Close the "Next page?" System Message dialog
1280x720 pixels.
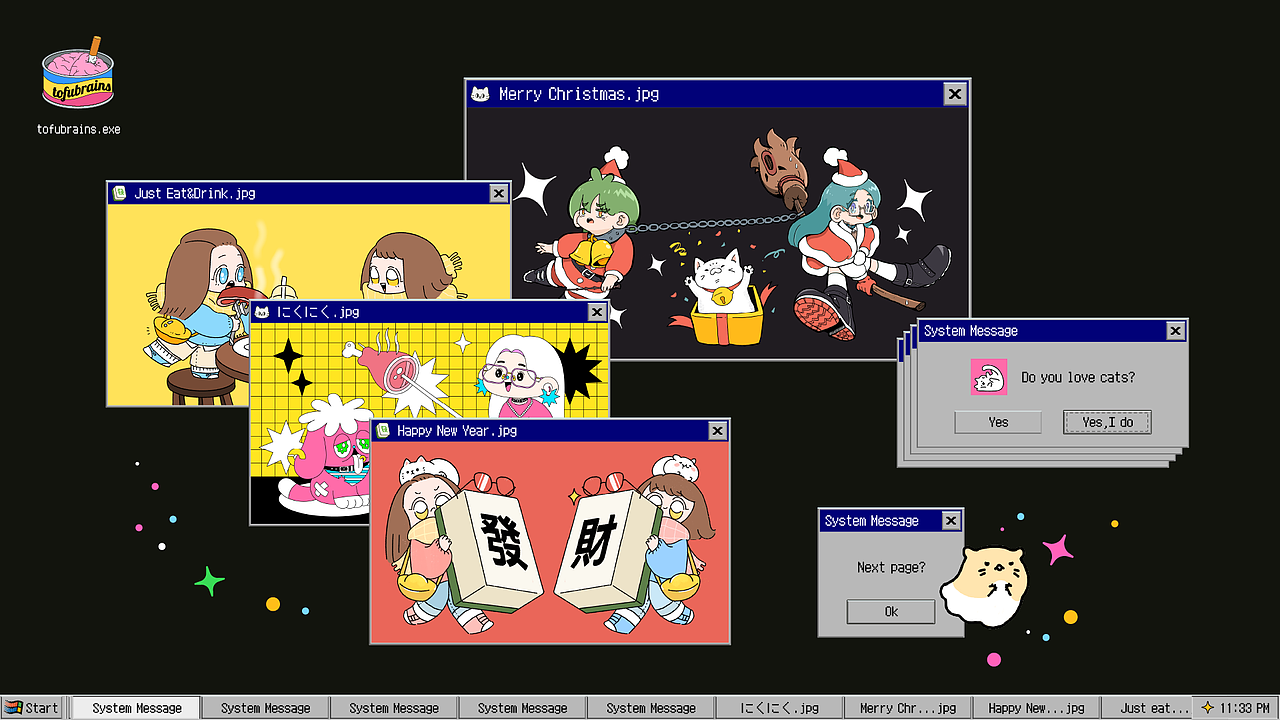click(951, 520)
